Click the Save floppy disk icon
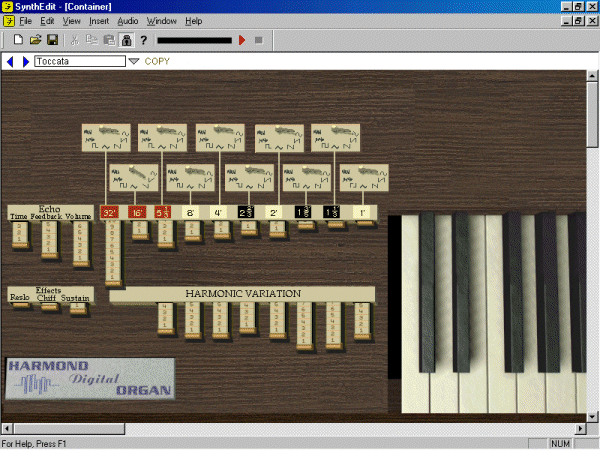Image resolution: width=600 pixels, height=450 pixels. tap(52, 40)
